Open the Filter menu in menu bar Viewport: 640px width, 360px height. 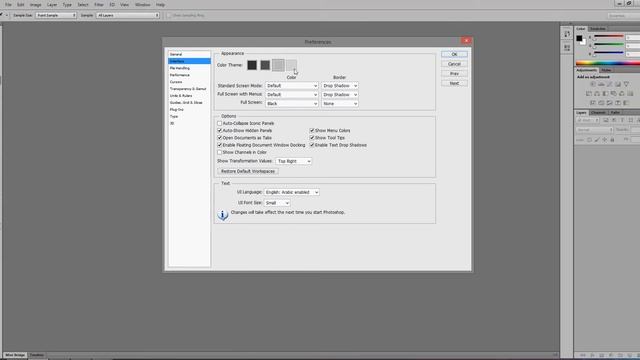[99, 5]
